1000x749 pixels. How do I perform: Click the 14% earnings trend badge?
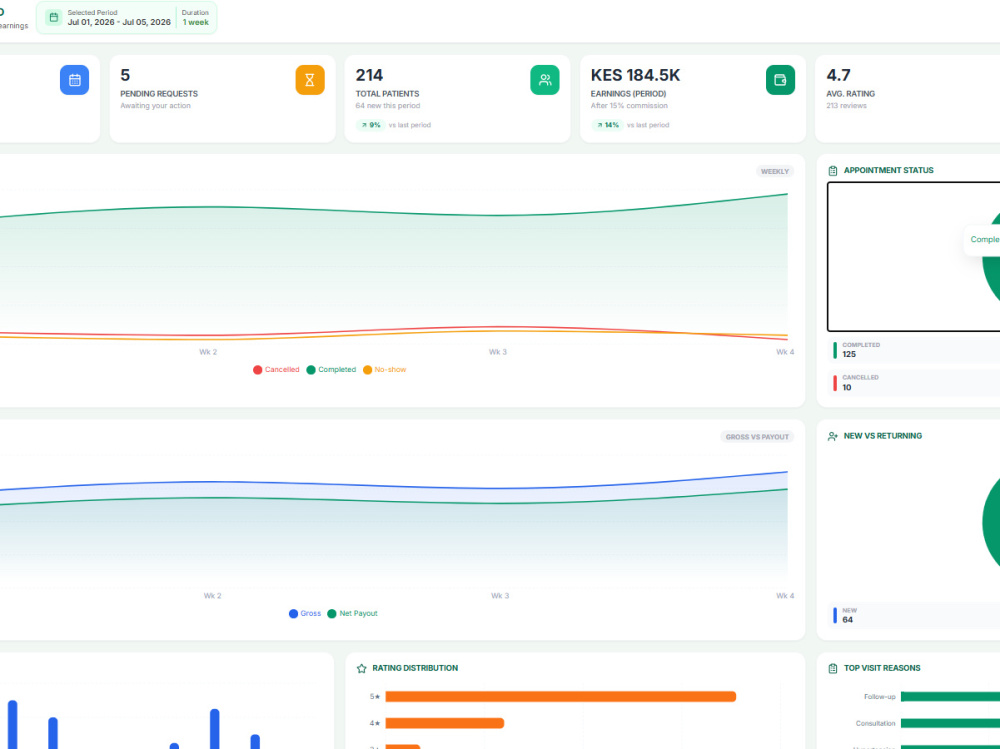click(607, 125)
